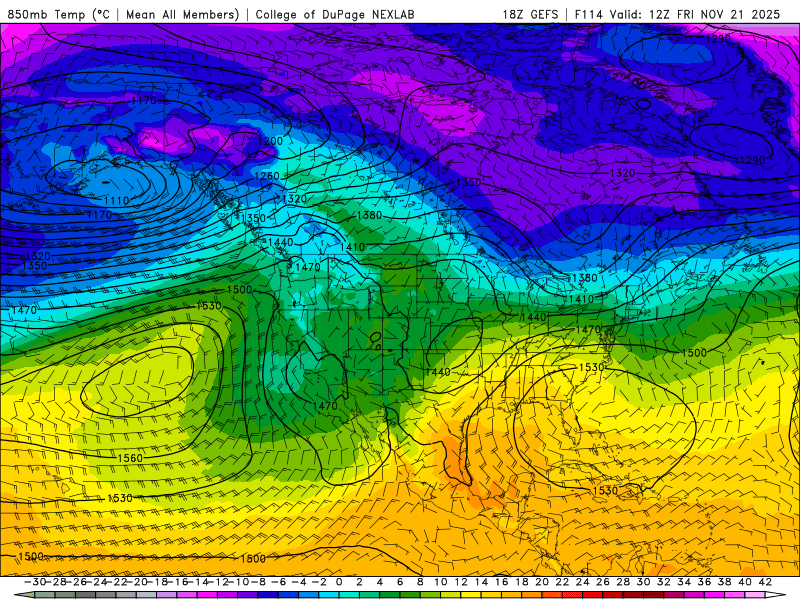
Task: Click the 20 value on the color scale
Action: point(542,582)
